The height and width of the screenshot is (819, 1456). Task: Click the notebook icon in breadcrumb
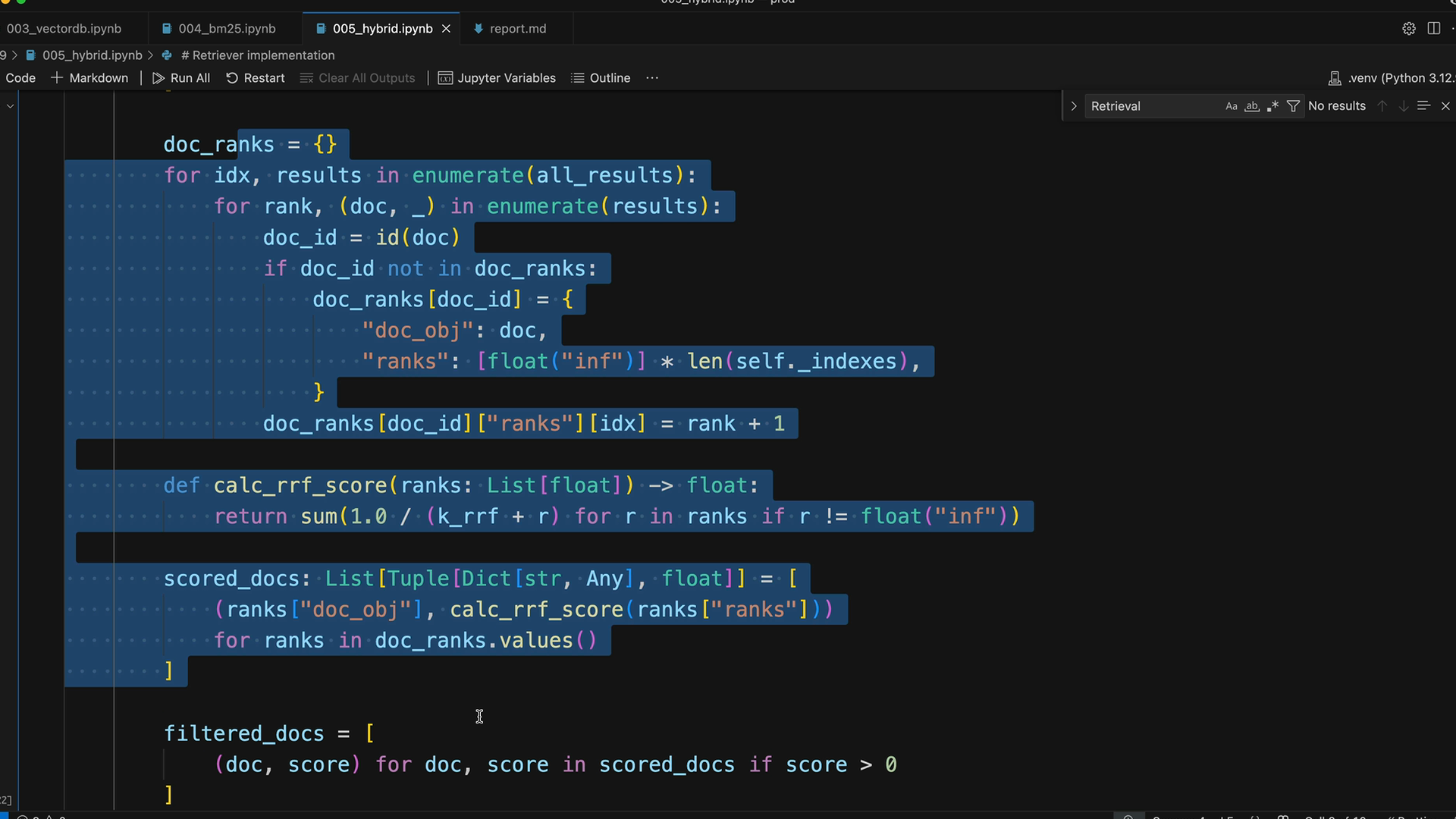pos(30,55)
